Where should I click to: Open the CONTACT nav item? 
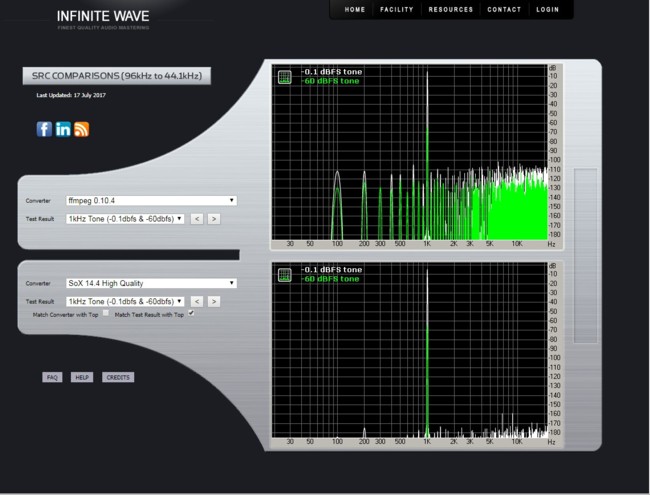(x=504, y=10)
